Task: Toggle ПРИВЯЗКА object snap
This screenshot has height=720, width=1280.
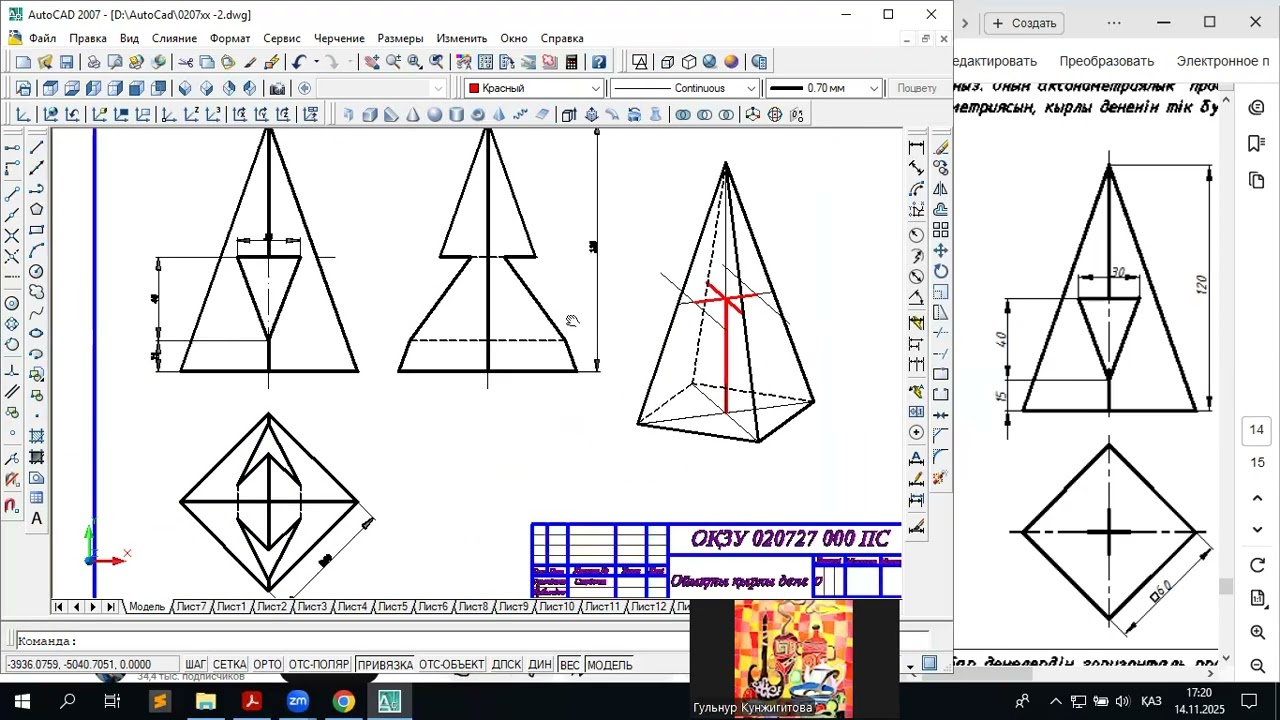Action: (x=385, y=665)
